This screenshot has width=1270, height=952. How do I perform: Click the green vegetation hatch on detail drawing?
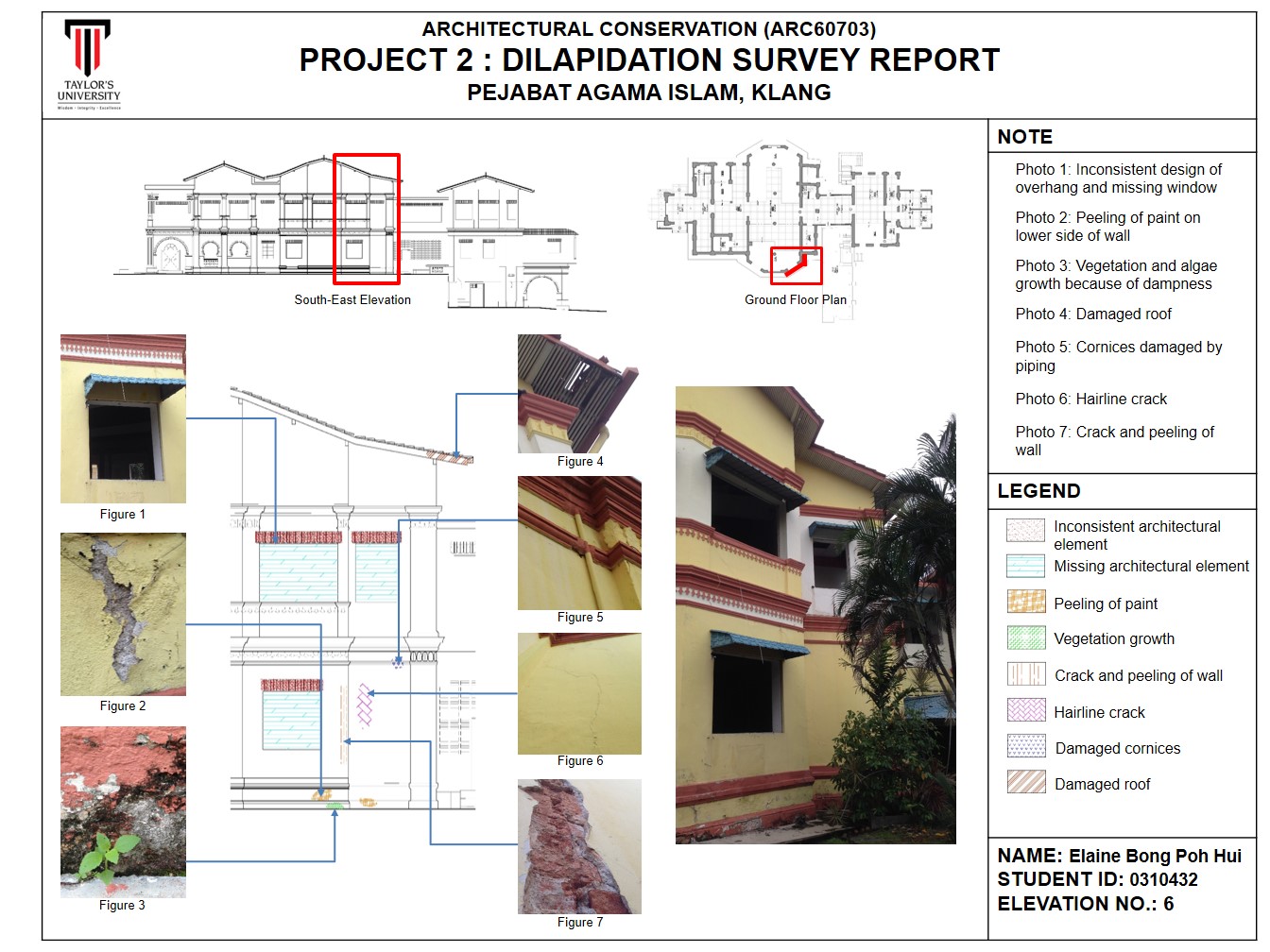point(334,805)
